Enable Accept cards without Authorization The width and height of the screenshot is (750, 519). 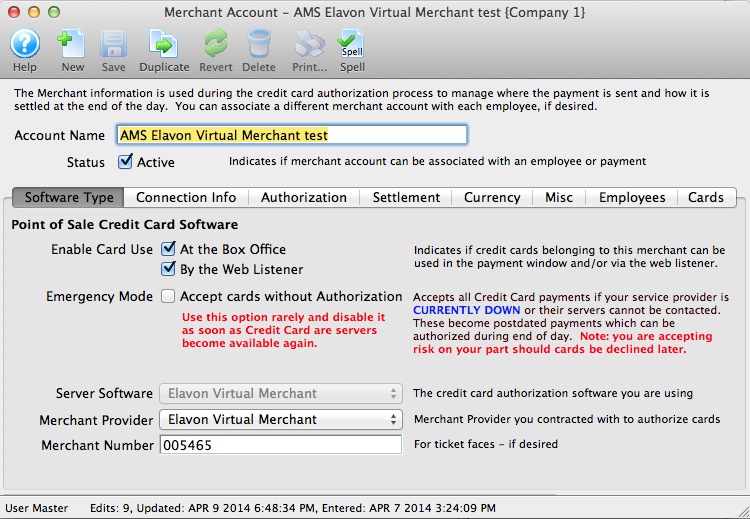coord(168,297)
